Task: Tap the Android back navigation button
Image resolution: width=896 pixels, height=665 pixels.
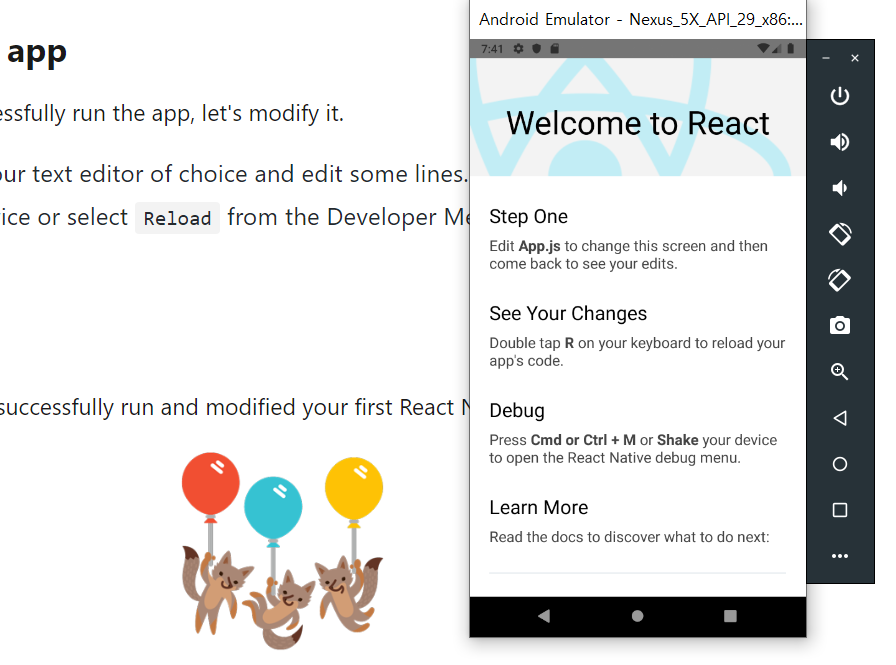Action: coord(544,616)
